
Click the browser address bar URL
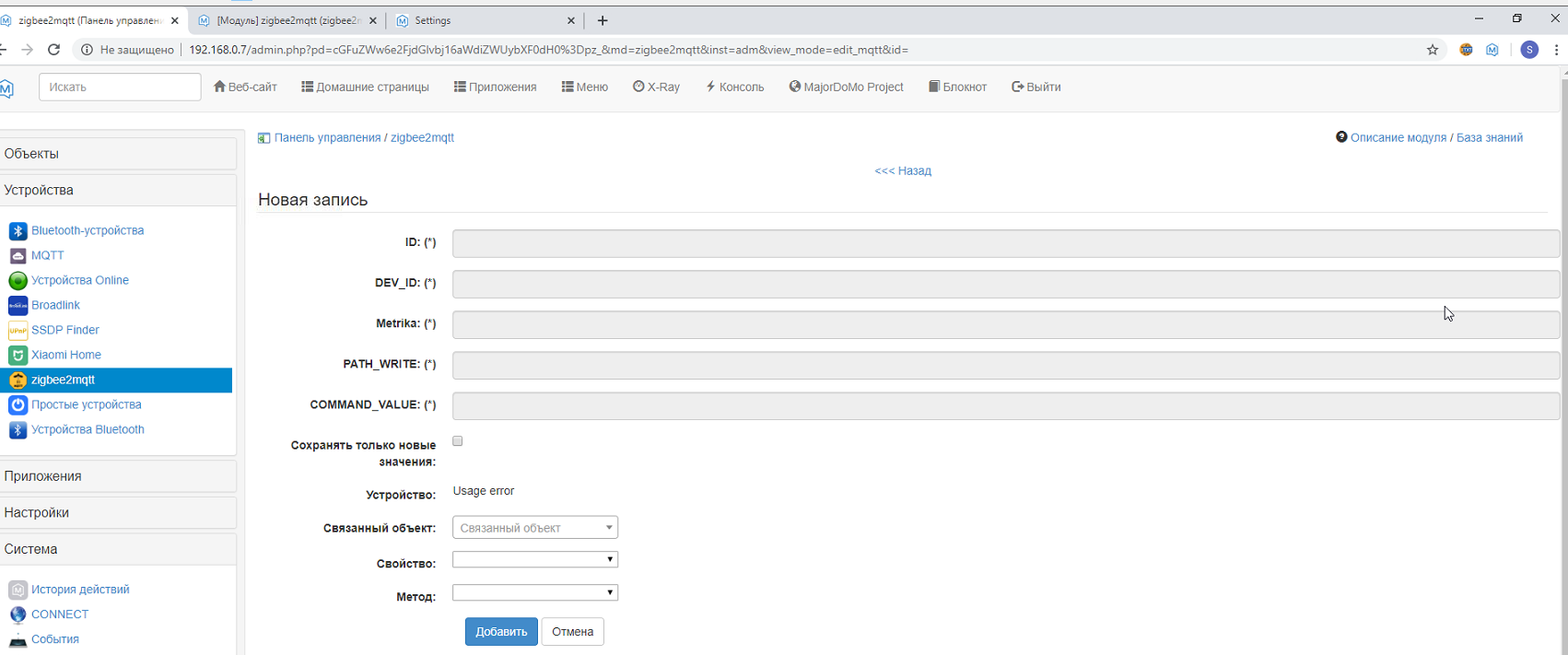548,50
